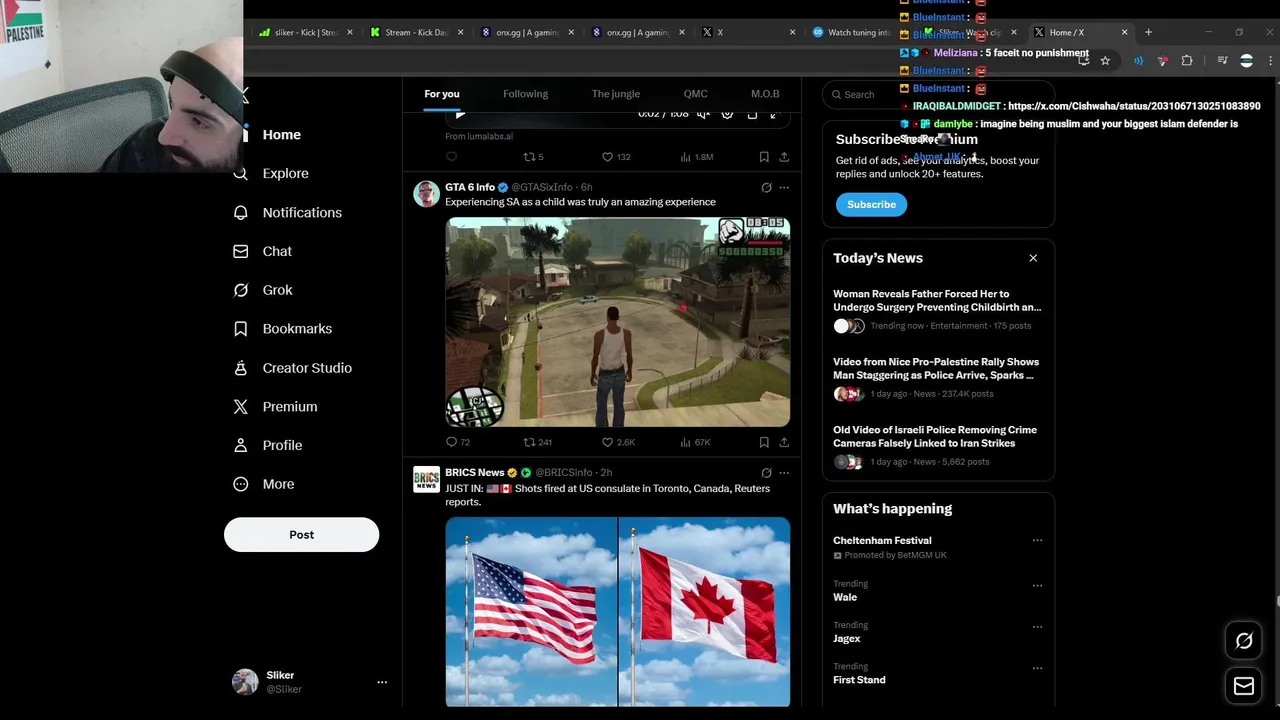This screenshot has width=1280, height=720.
Task: Bookmark the GTA 6 Info post
Action: [764, 442]
